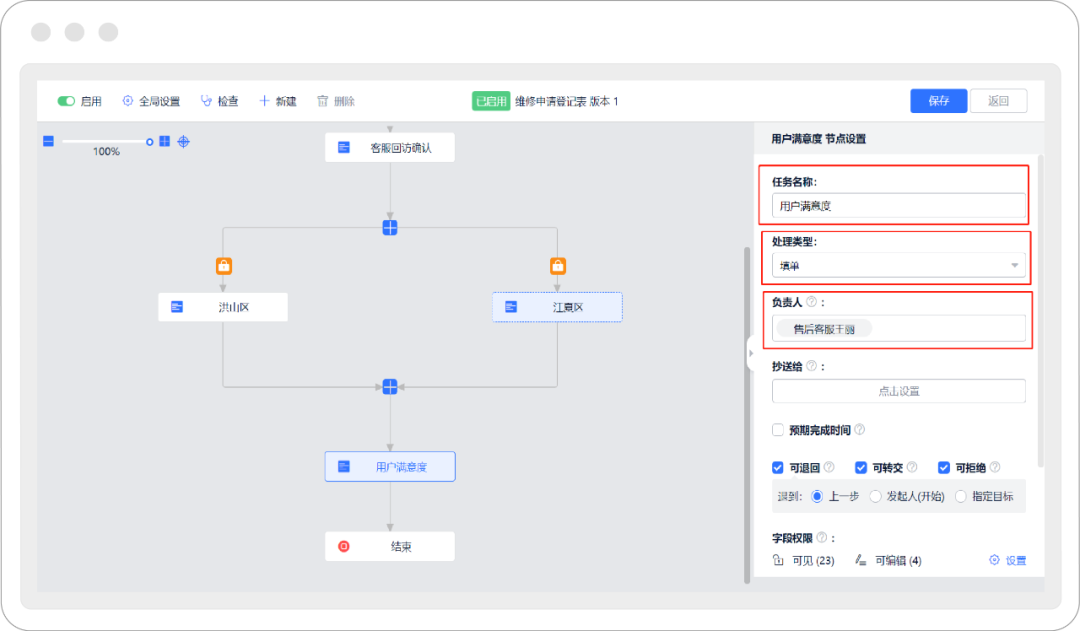Click the 点击设置 button under 抄送给
Screen dimensions: 1080x631
(898, 391)
